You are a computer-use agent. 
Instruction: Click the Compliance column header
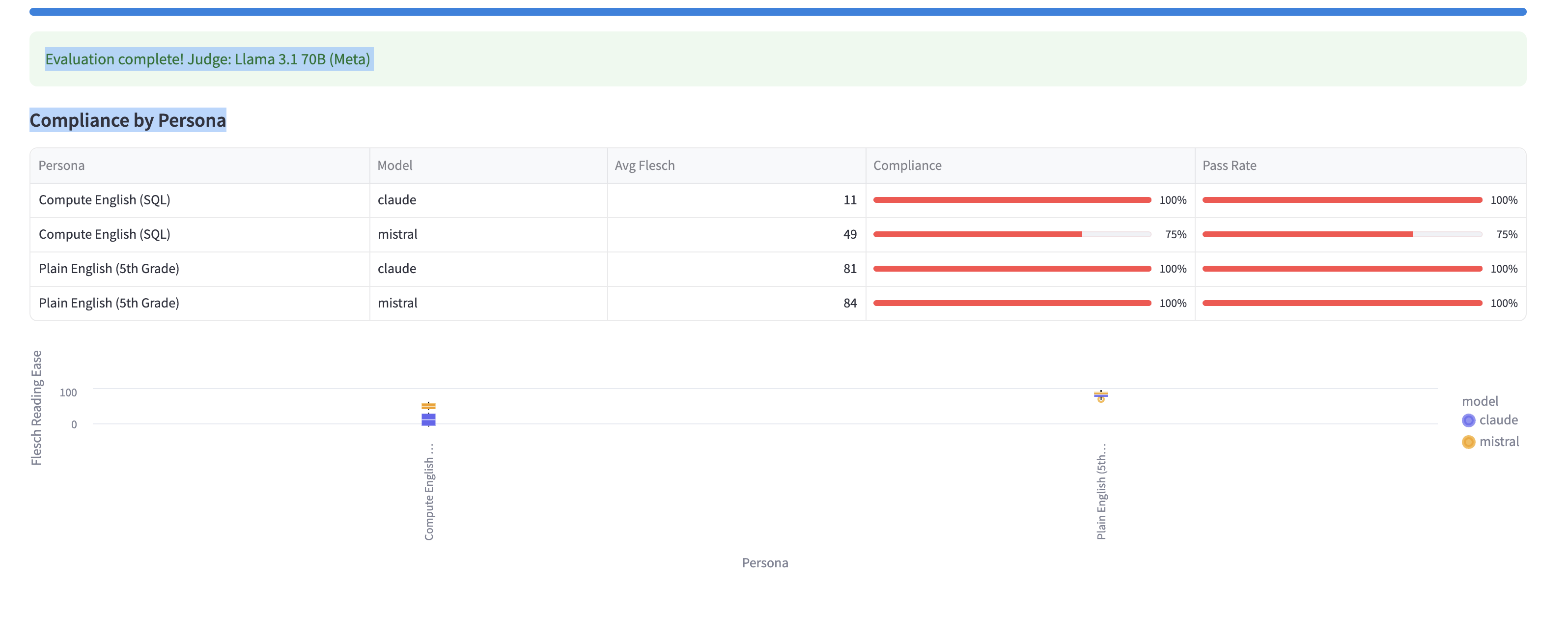(907, 166)
